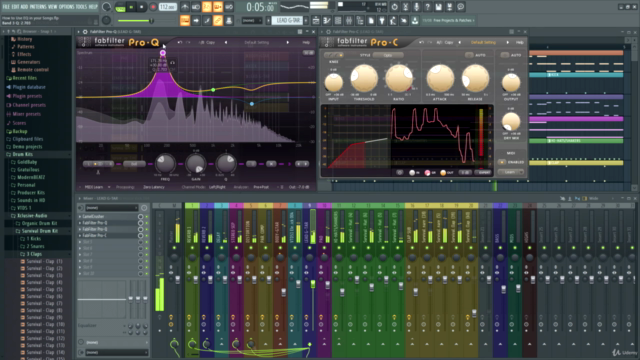
Task: Open the EDIT menu
Action: tap(16, 7)
